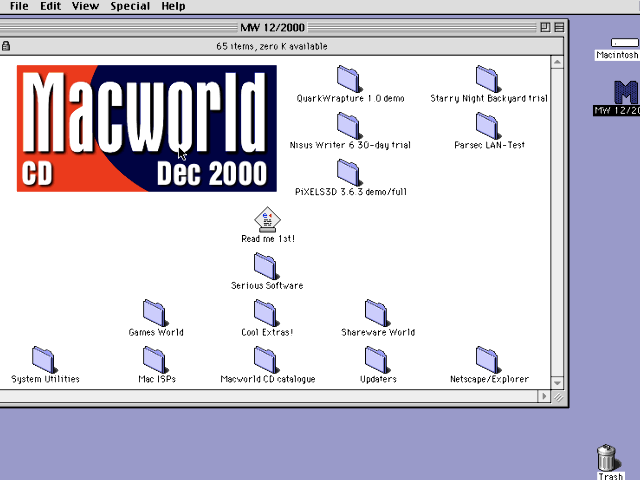Click the locked padlock icon in window header
Image resolution: width=640 pixels, height=480 pixels.
coord(6,46)
